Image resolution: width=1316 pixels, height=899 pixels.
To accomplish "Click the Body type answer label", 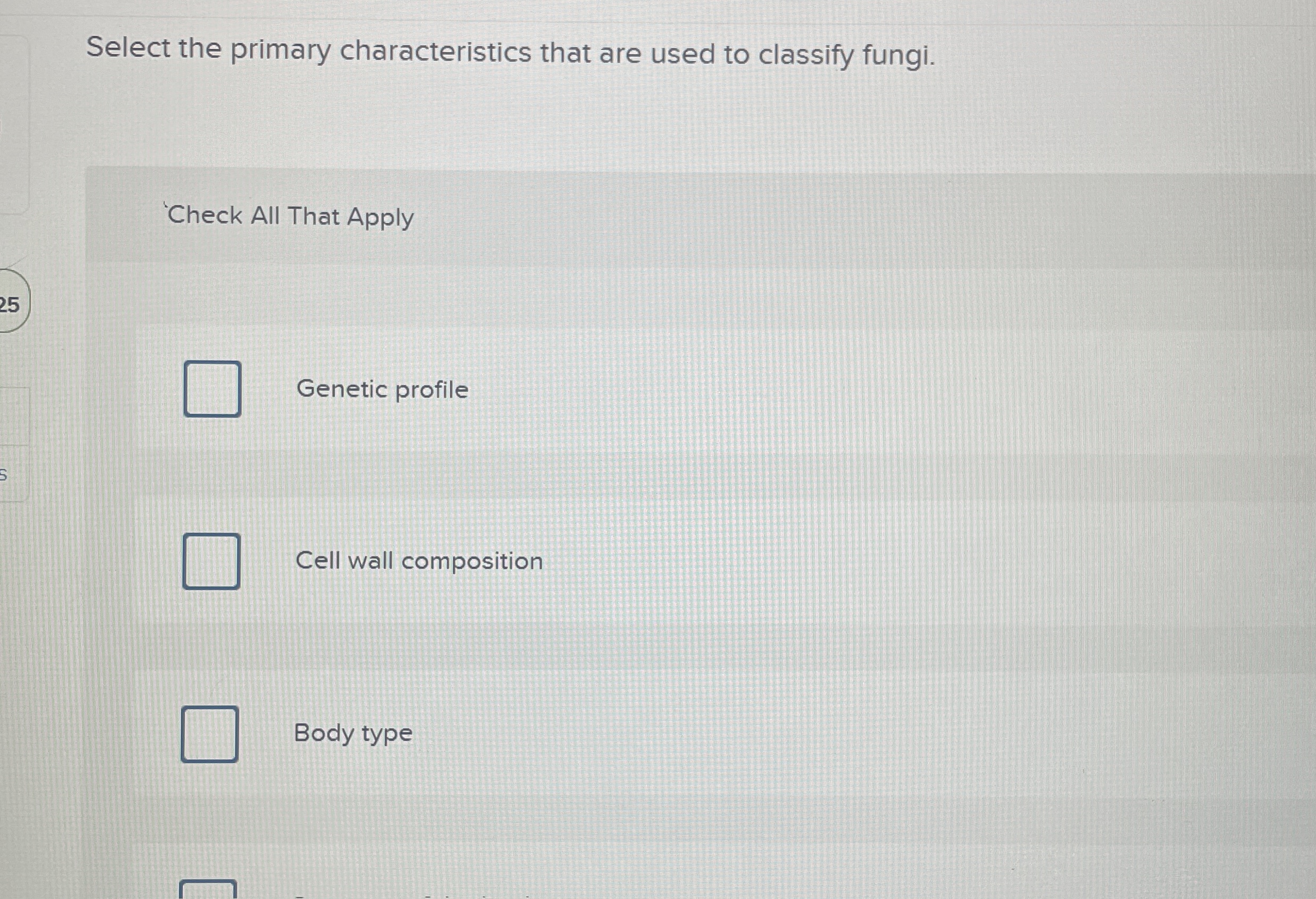I will pos(353,734).
